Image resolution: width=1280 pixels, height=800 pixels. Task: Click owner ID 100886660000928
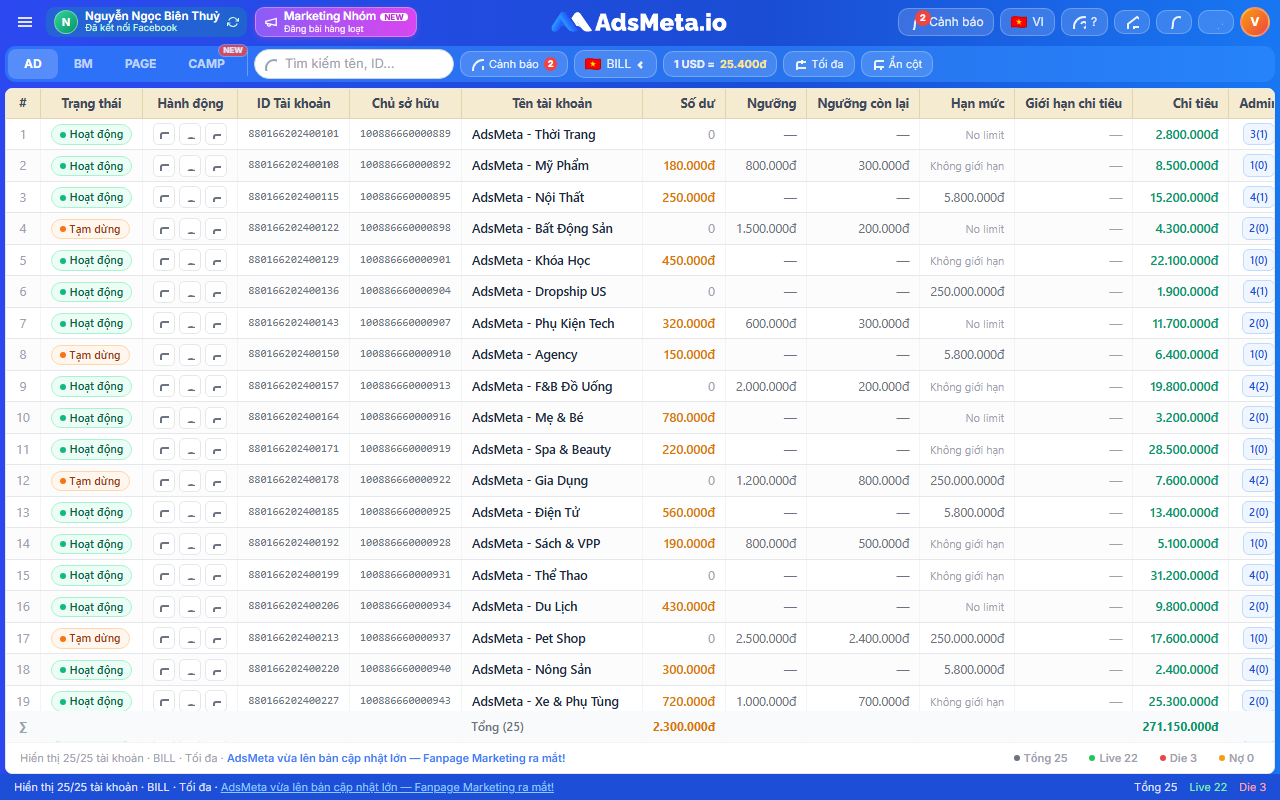point(405,544)
